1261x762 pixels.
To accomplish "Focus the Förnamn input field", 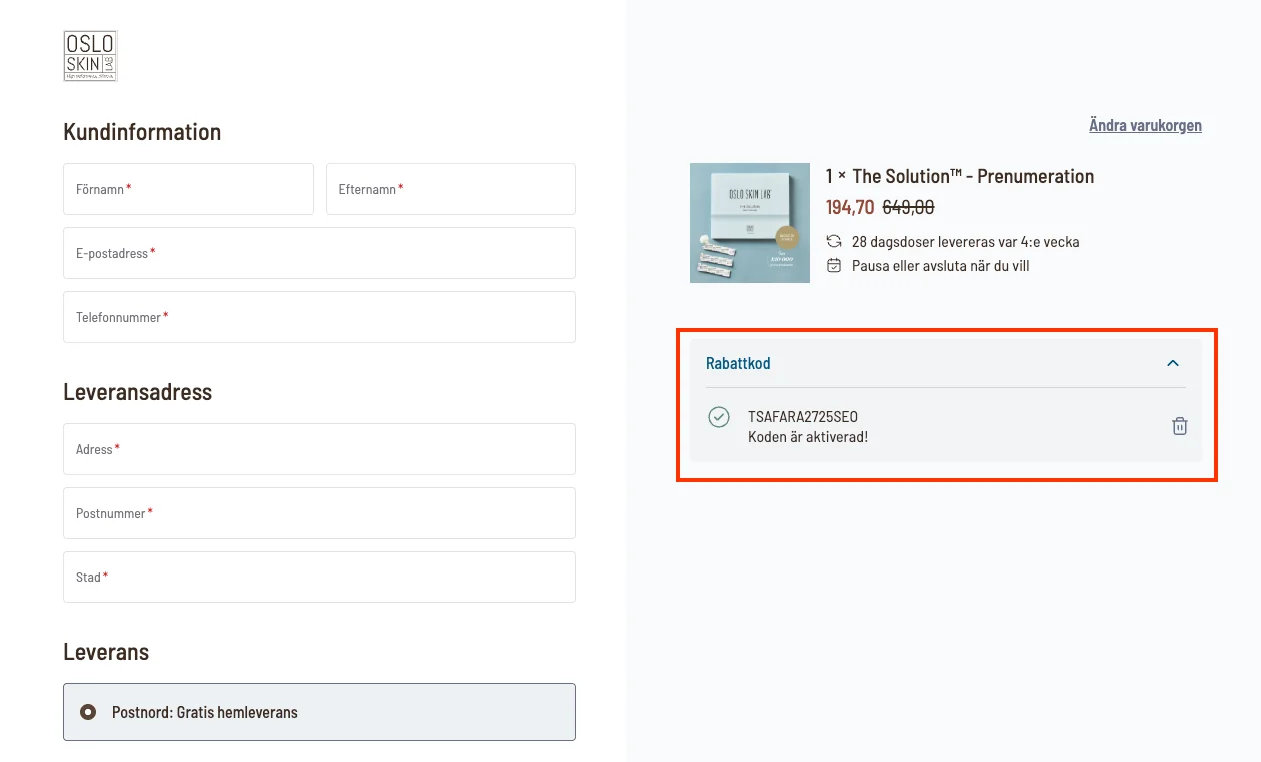I will (x=188, y=189).
